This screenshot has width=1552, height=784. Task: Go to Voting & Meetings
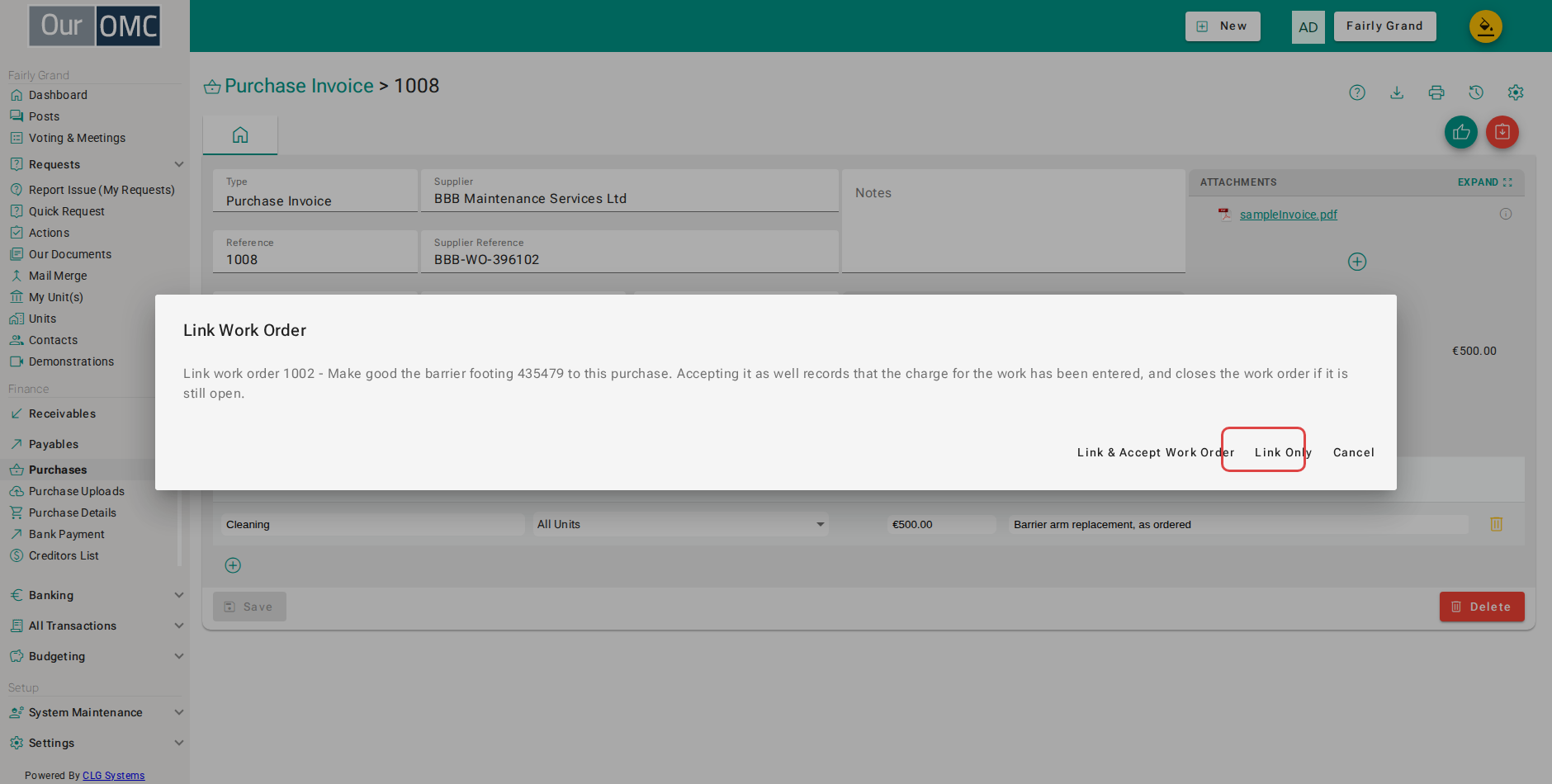pos(77,138)
